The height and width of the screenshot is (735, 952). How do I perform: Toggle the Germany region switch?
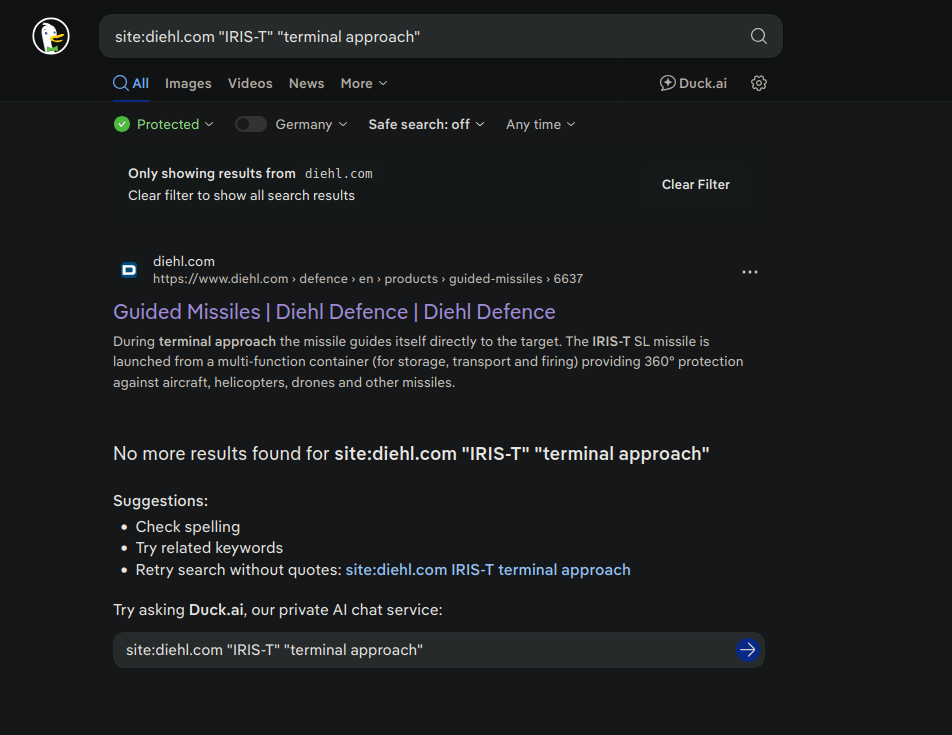(251, 124)
